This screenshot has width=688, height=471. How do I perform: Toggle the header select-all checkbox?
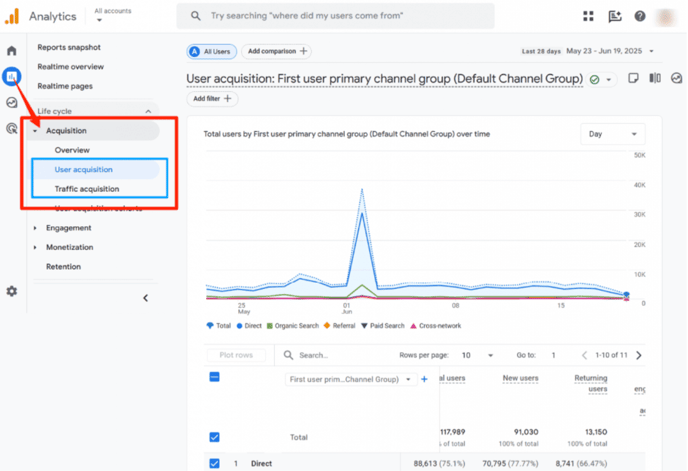coord(215,377)
